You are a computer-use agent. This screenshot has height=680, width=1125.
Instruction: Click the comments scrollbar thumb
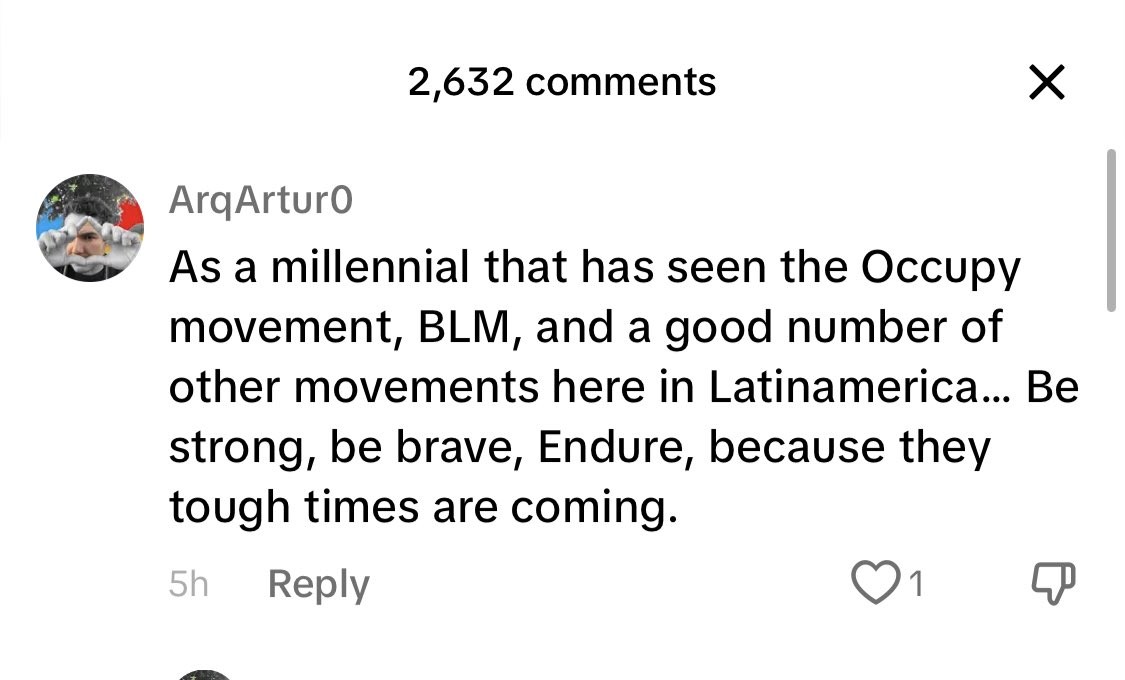pyautogui.click(x=1110, y=230)
